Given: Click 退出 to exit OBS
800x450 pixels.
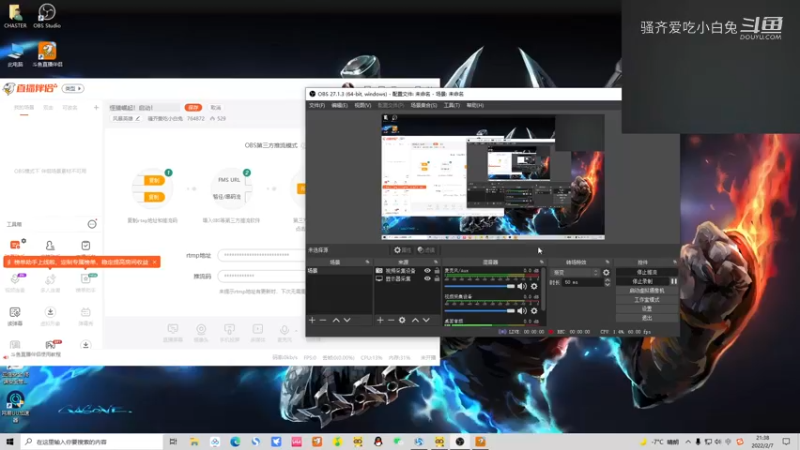Looking at the screenshot, I should (647, 318).
